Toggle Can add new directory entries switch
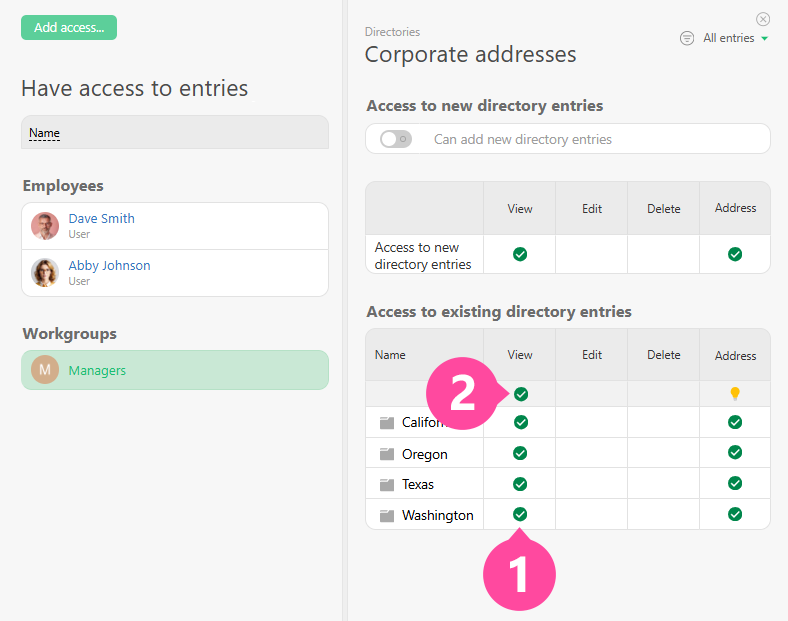788x621 pixels. pyautogui.click(x=396, y=139)
